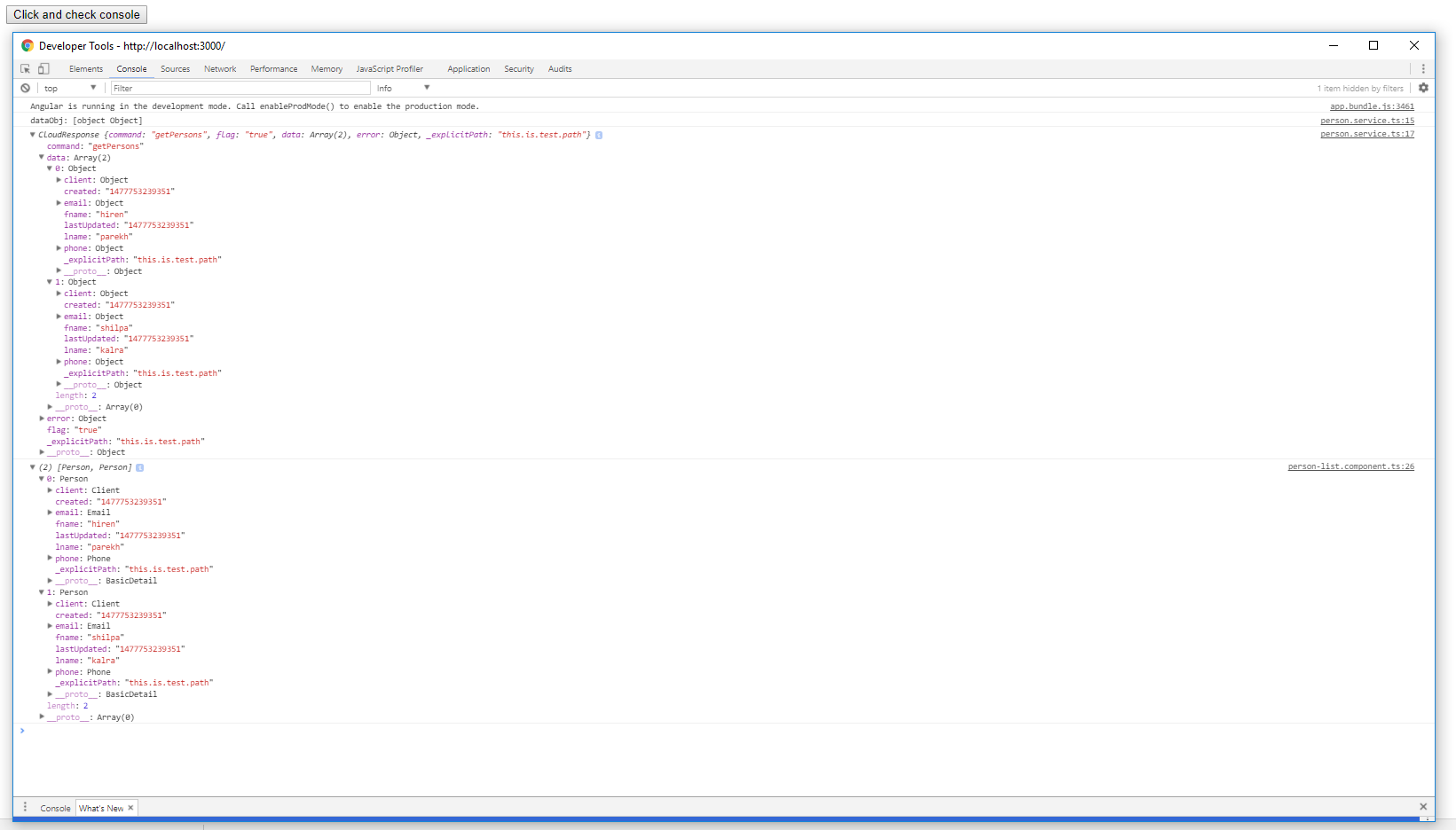Open the Sources panel
The width and height of the screenshot is (1456, 830).
175,68
